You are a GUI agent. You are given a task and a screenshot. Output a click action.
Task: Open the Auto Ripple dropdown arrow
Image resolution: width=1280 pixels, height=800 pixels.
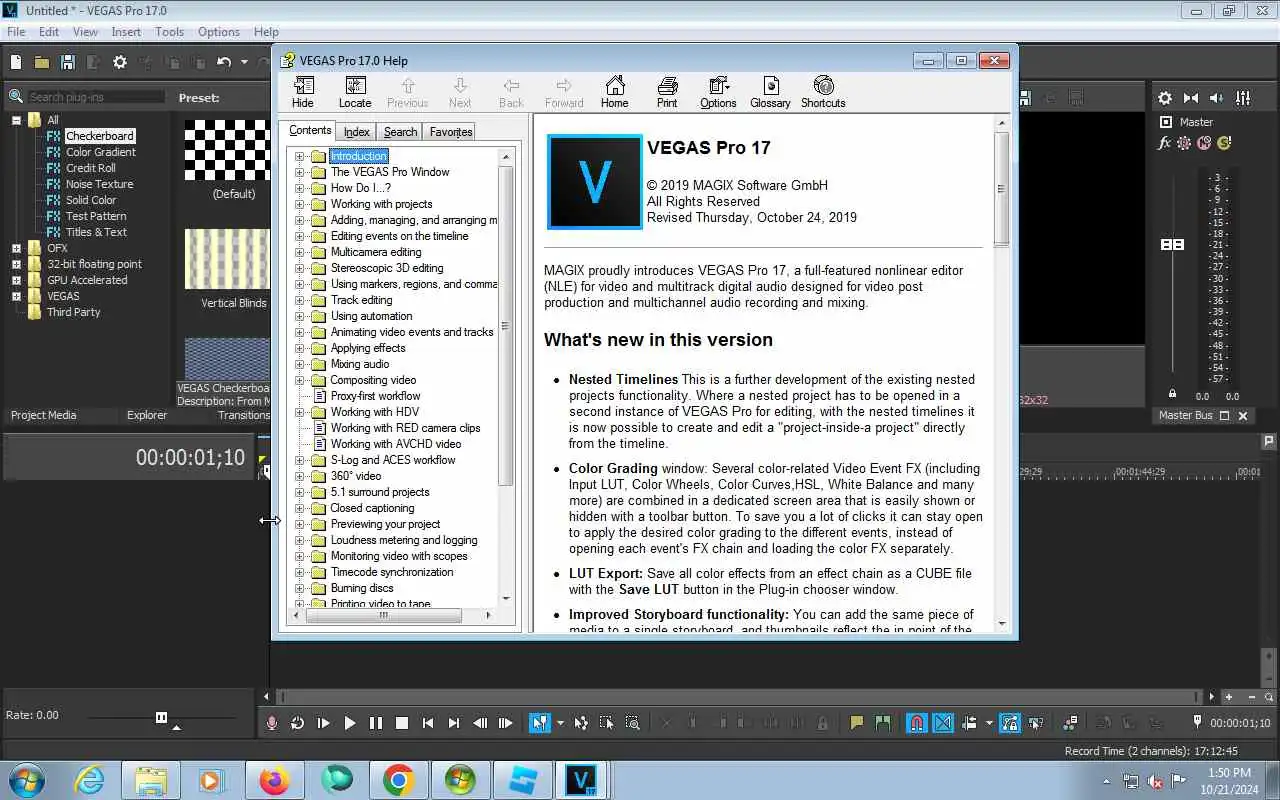(x=989, y=723)
